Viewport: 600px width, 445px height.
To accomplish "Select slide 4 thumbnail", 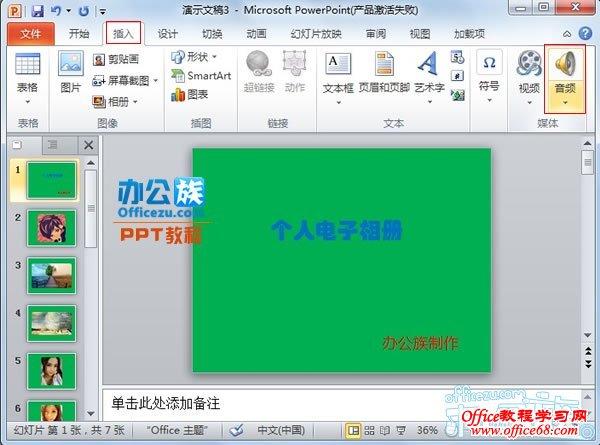I will 52,323.
